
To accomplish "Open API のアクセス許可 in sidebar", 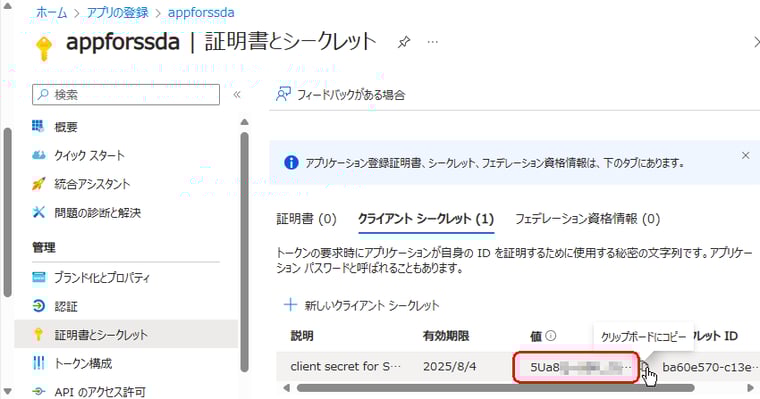I will 100,392.
